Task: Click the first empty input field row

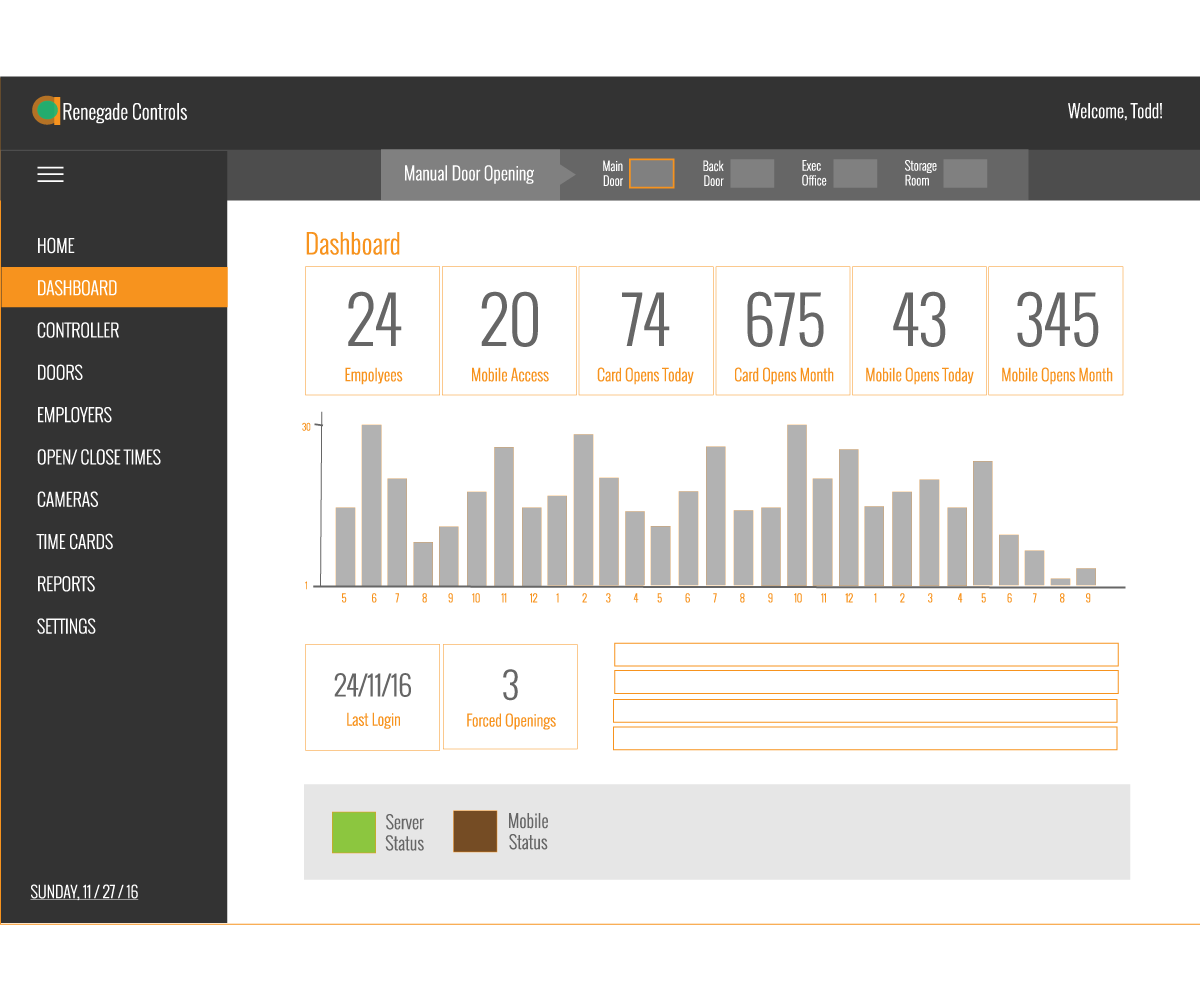Action: pos(866,654)
